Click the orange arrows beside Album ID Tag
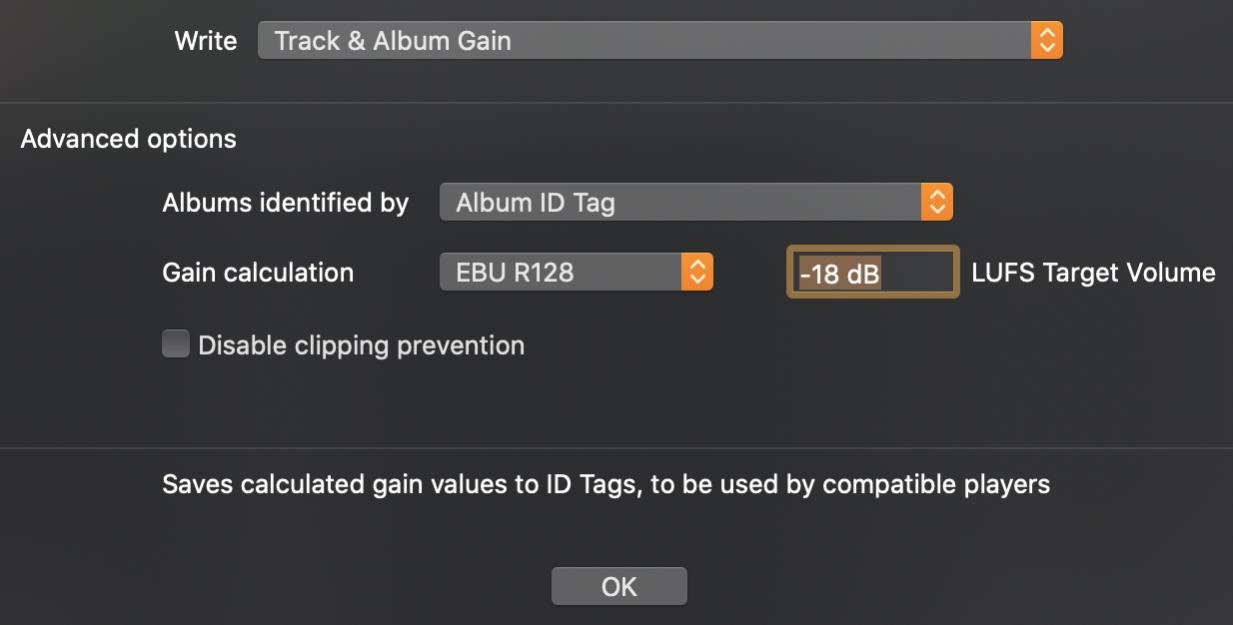 click(x=937, y=203)
